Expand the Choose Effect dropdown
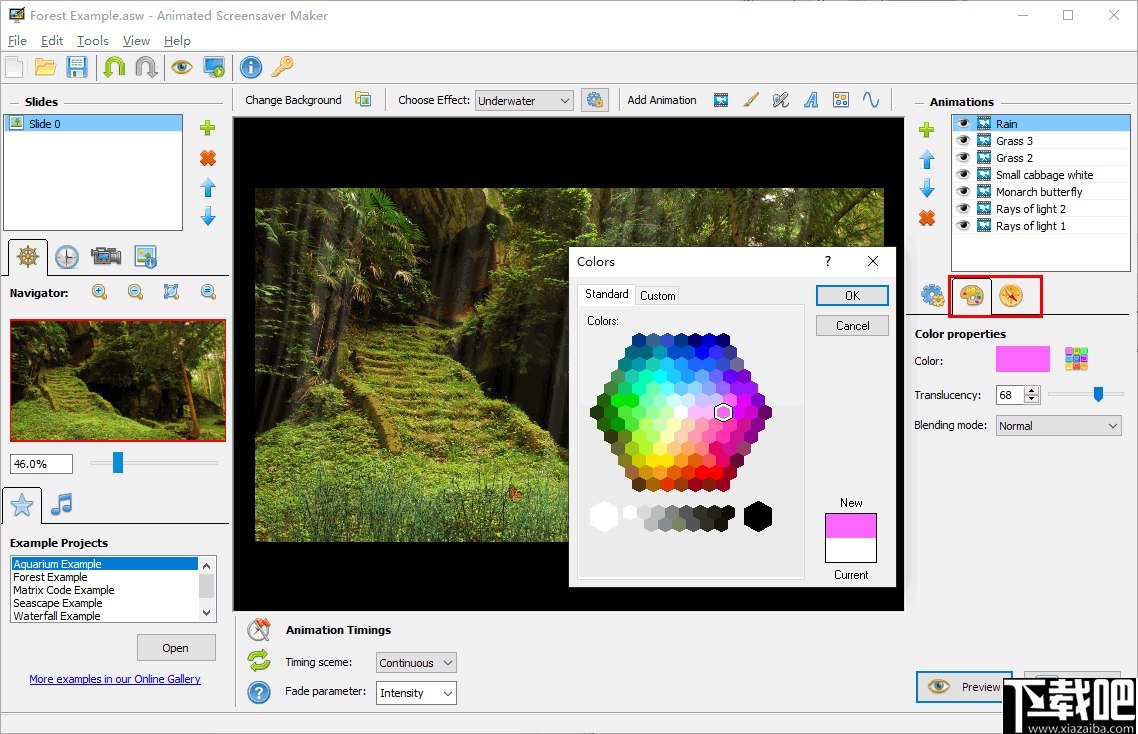 click(524, 100)
